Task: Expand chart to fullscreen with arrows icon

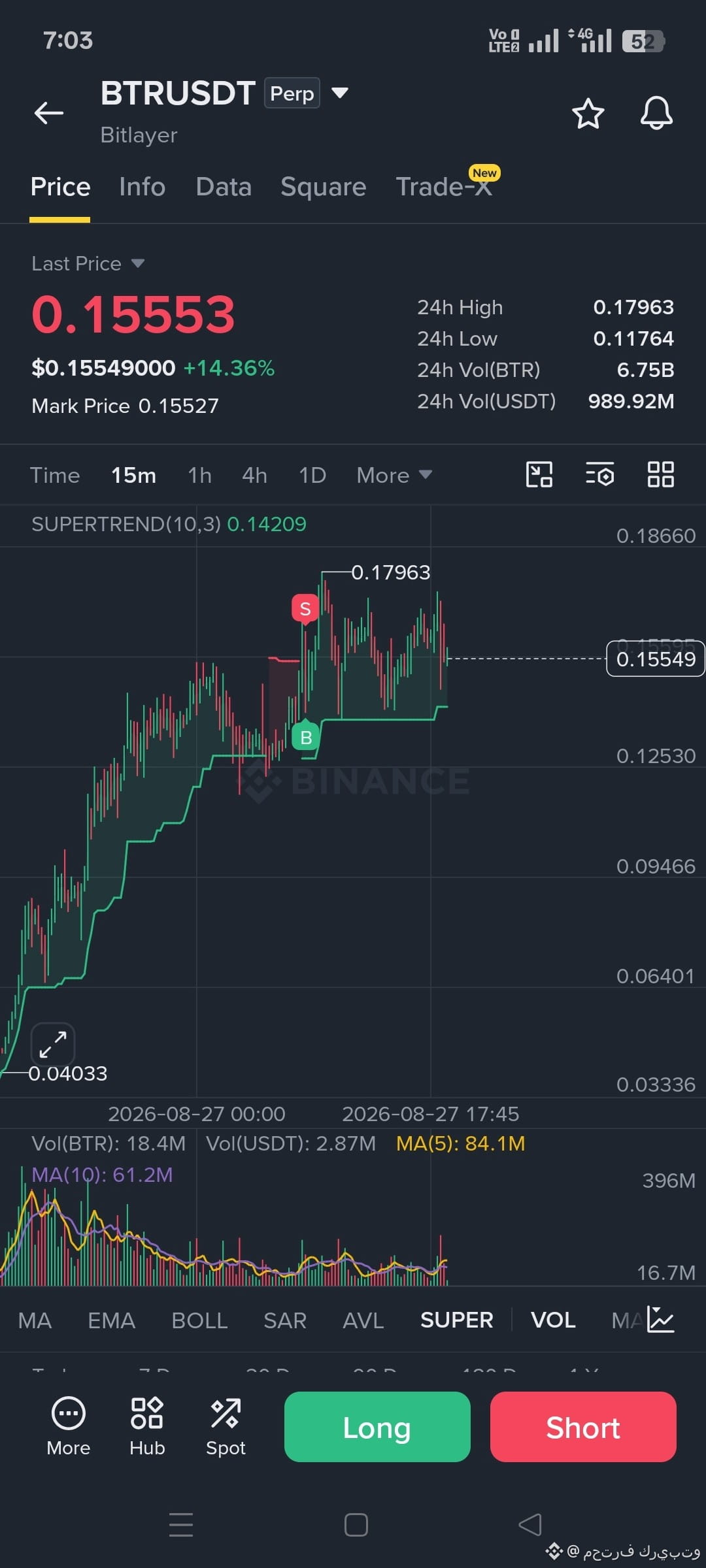Action: click(x=53, y=1044)
